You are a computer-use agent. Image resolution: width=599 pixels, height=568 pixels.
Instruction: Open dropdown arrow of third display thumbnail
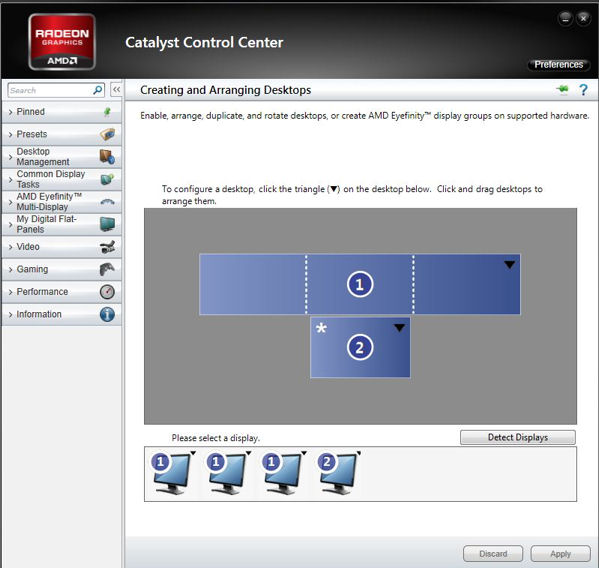[304, 453]
